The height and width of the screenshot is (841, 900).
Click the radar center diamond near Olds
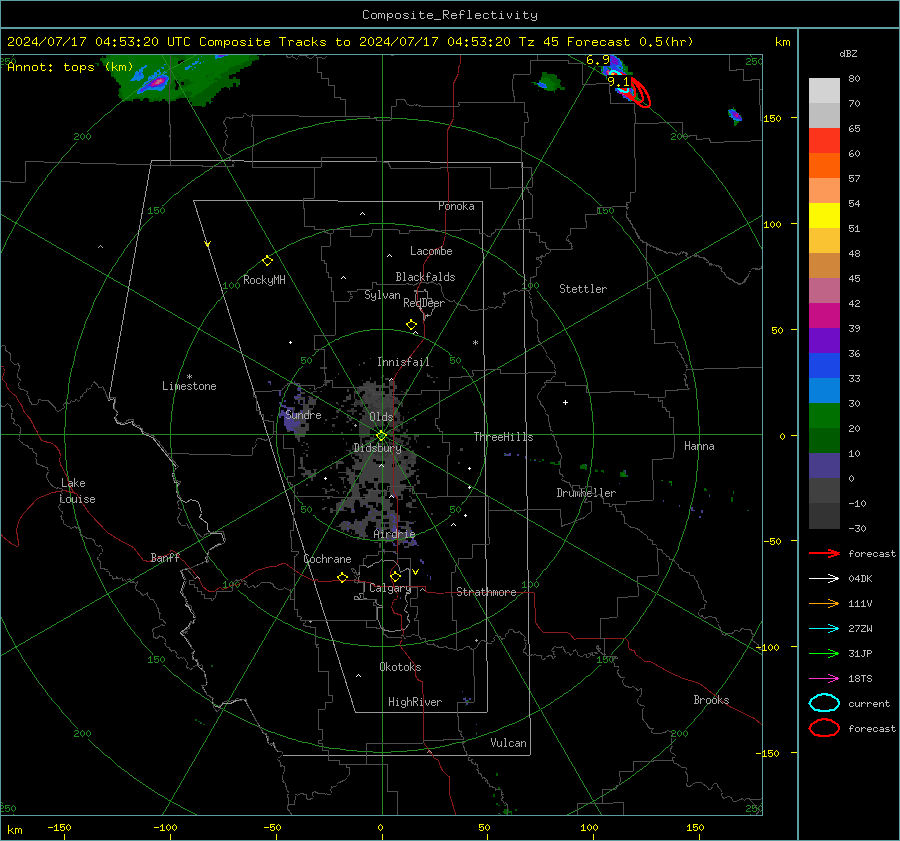pos(381,436)
